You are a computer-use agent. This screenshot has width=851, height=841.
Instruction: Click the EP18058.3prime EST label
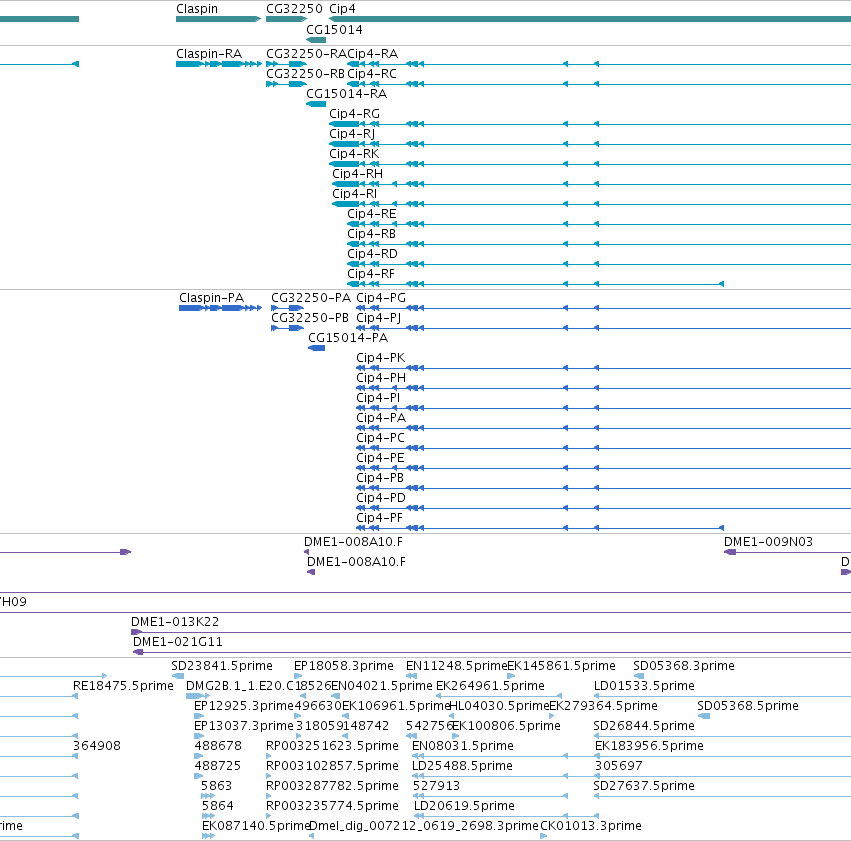click(x=344, y=666)
